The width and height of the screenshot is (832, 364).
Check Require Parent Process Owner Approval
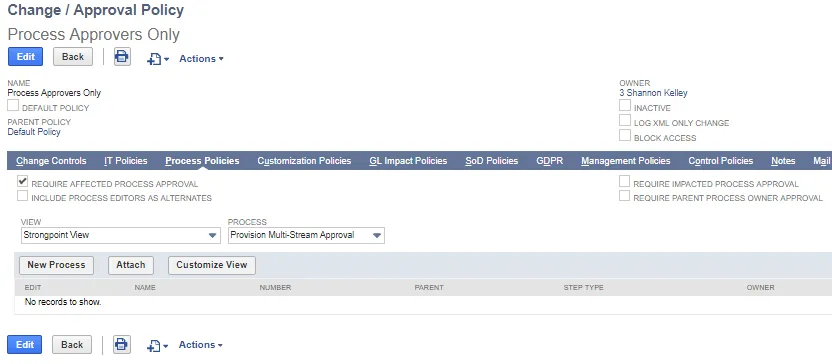625,196
